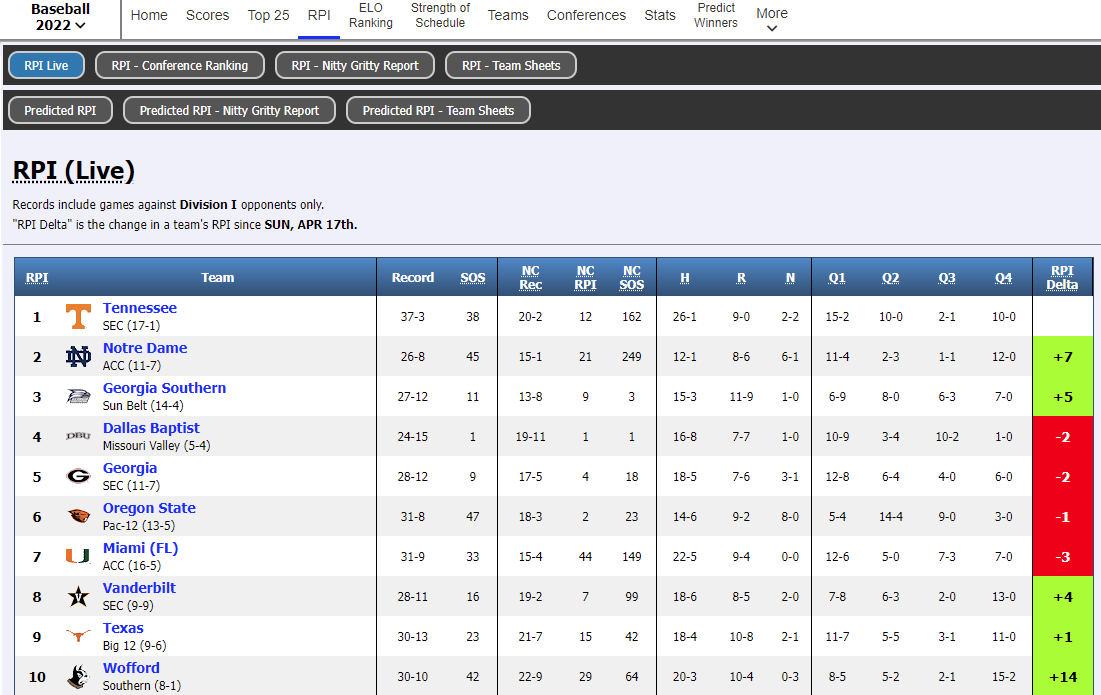The width and height of the screenshot is (1101, 695).
Task: Click the RPI (Live) page heading
Action: [74, 171]
